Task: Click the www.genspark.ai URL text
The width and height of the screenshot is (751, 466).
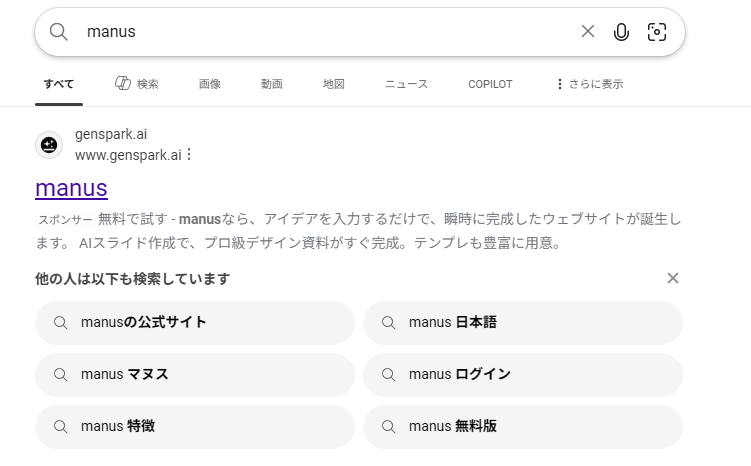Action: pyautogui.click(x=128, y=155)
